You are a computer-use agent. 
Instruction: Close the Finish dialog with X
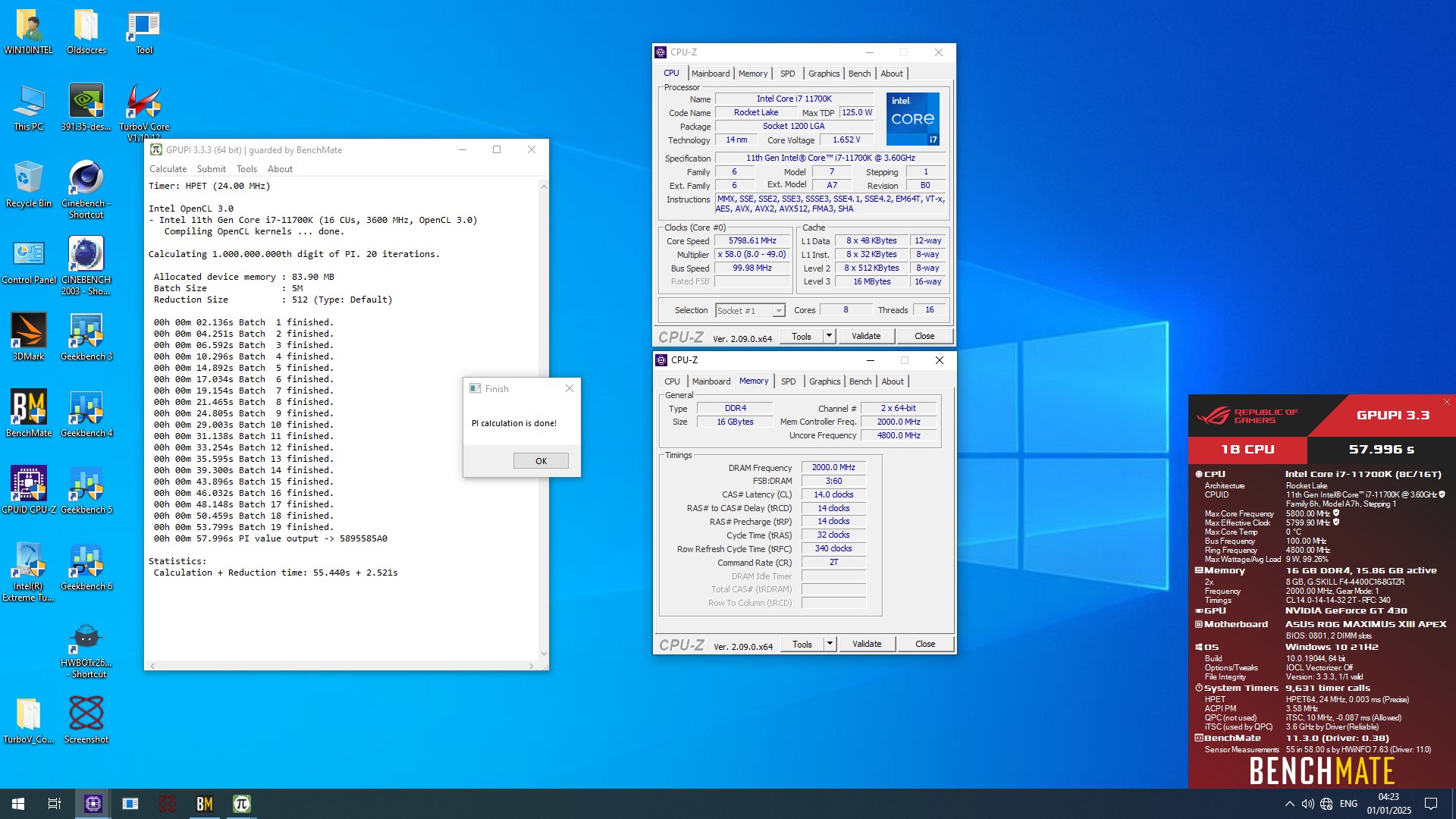570,388
